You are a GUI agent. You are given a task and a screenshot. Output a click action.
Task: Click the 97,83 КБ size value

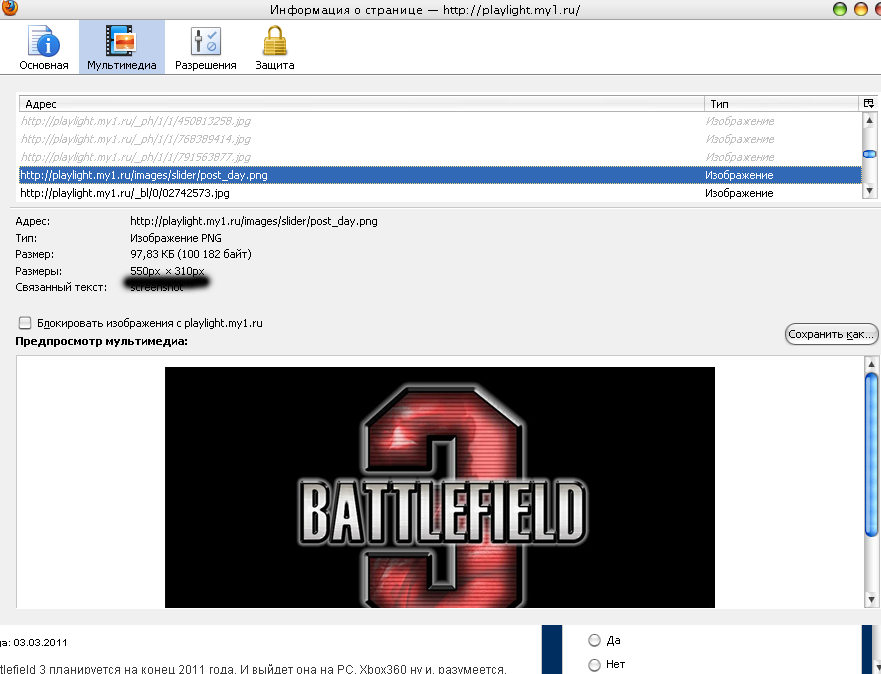tap(190, 254)
